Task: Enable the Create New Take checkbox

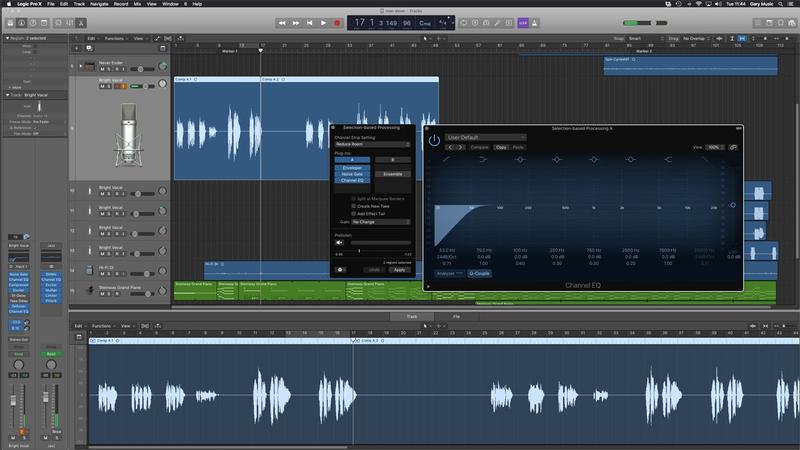Action: (x=352, y=207)
